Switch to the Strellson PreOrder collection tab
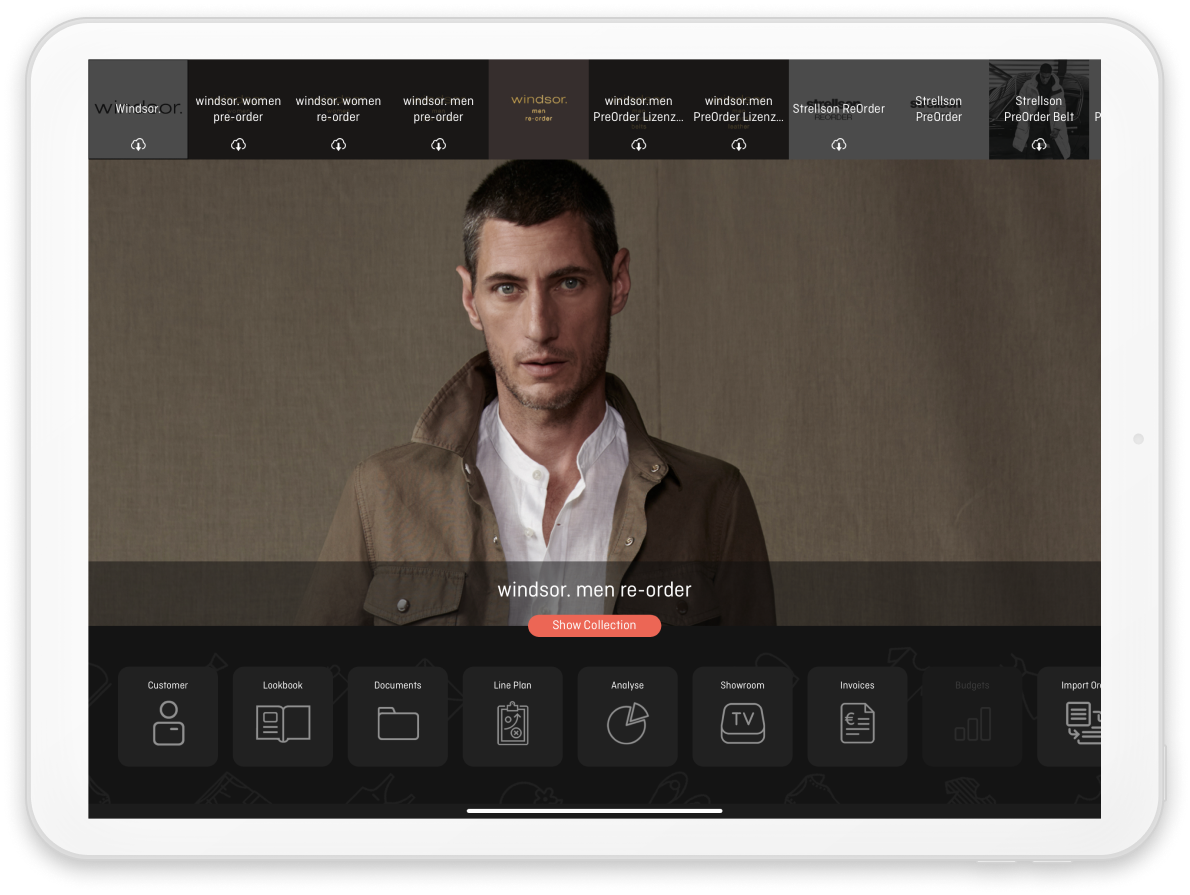This screenshot has height=895, width=1190. (939, 109)
